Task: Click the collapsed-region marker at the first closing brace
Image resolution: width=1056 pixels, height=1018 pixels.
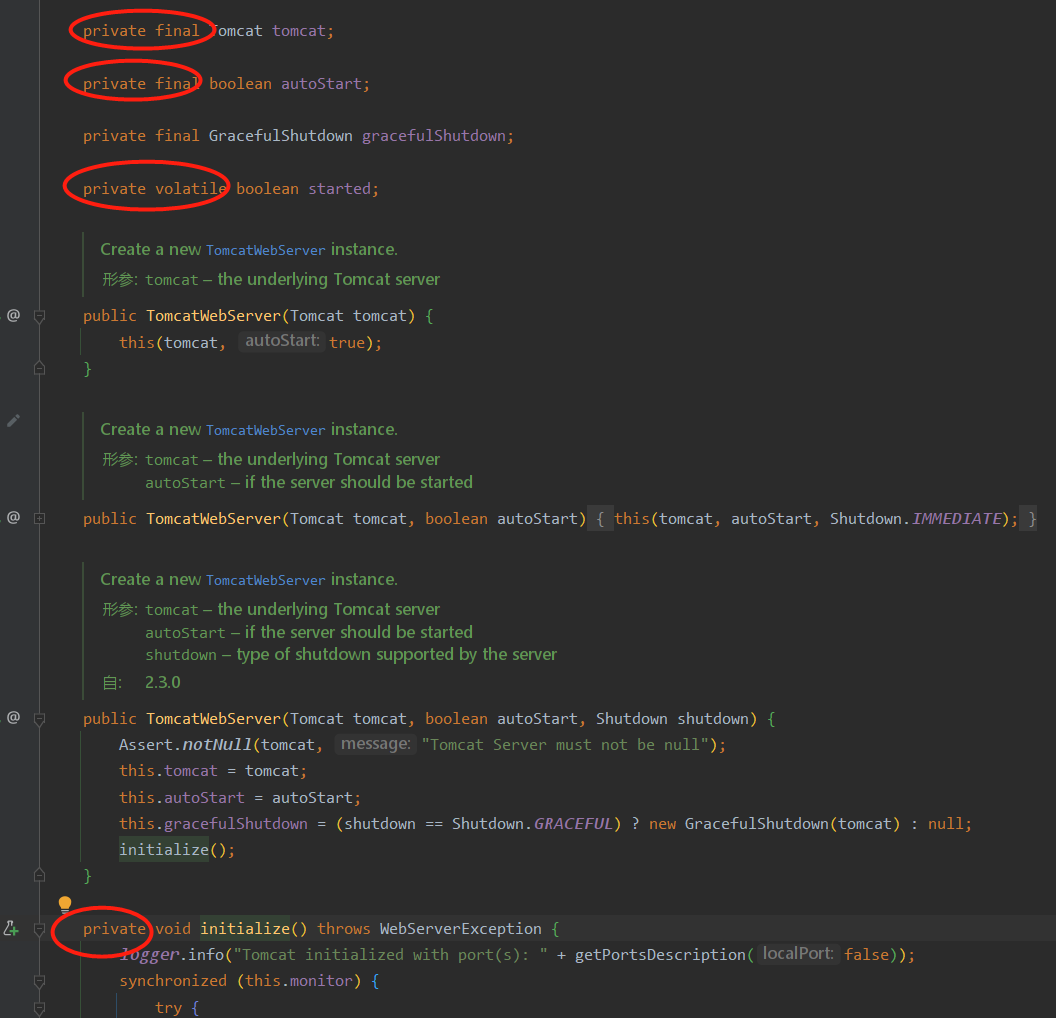Action: click(x=39, y=368)
